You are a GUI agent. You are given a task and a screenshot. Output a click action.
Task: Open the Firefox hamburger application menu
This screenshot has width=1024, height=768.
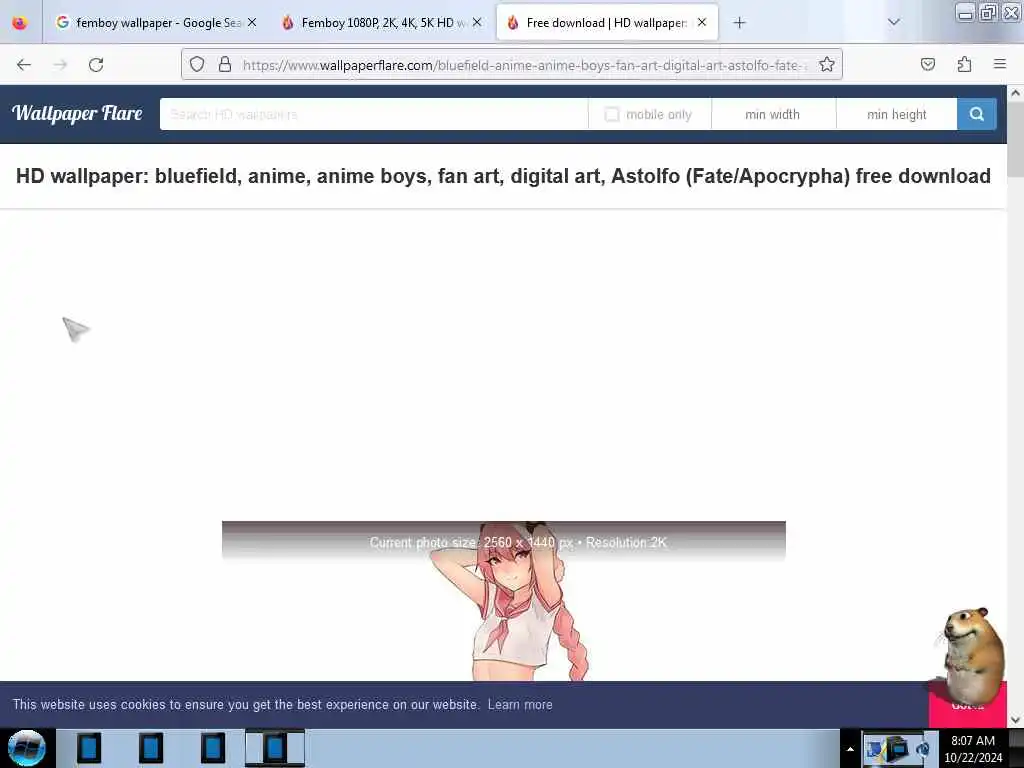1000,64
